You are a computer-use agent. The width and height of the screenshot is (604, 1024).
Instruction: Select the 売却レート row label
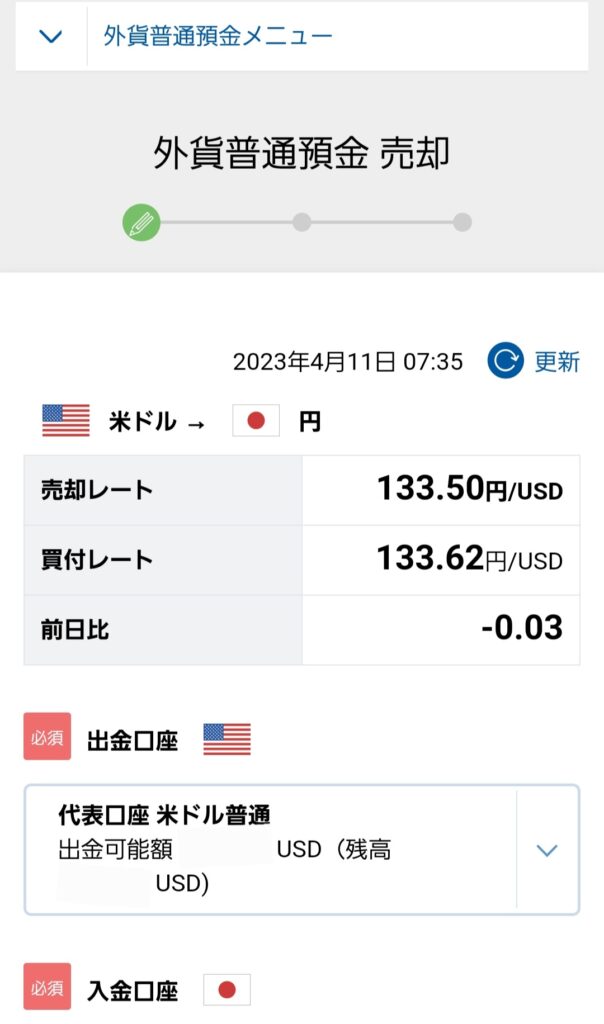tap(97, 490)
